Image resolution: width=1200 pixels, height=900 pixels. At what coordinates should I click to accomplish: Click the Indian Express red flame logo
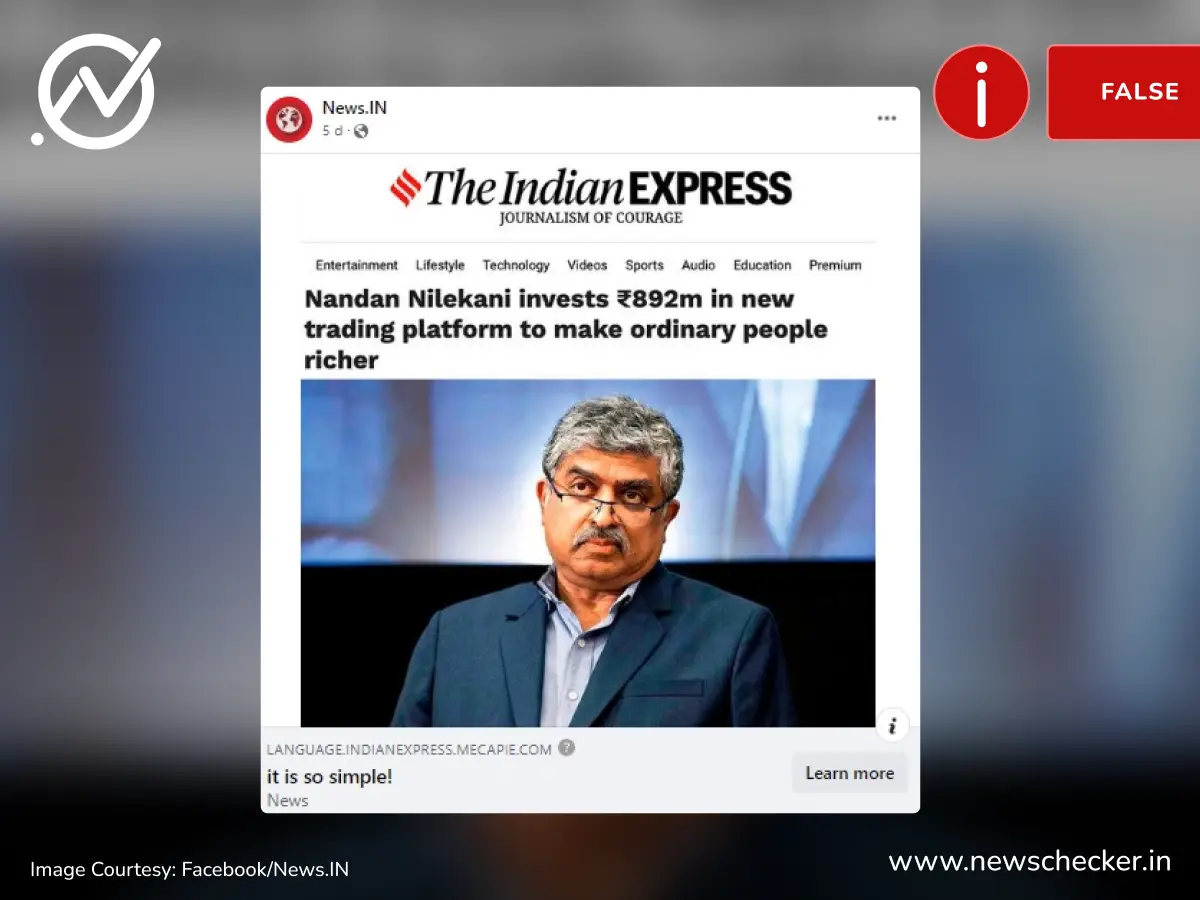tap(406, 187)
